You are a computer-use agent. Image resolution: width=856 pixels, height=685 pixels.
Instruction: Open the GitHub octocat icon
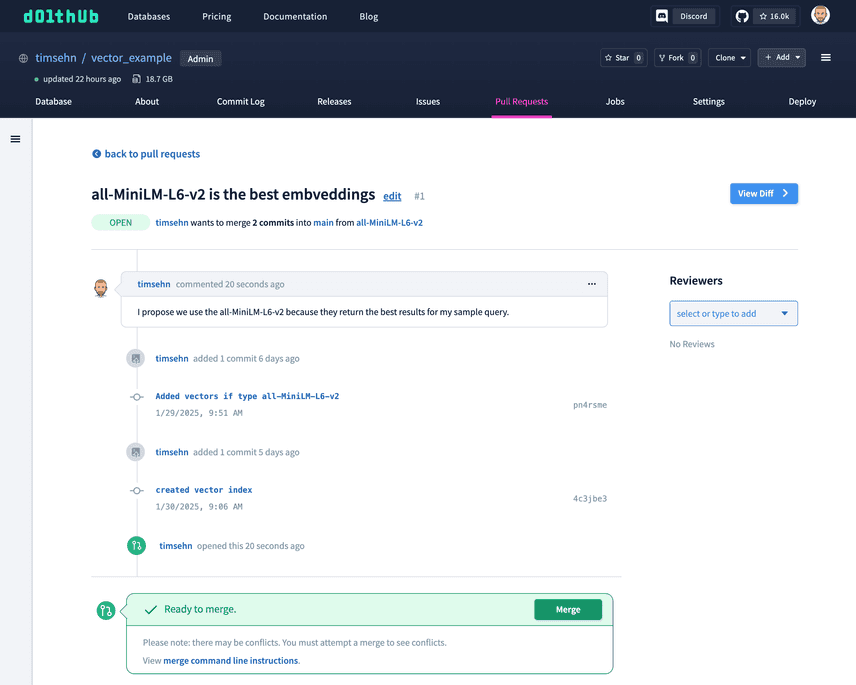742,16
